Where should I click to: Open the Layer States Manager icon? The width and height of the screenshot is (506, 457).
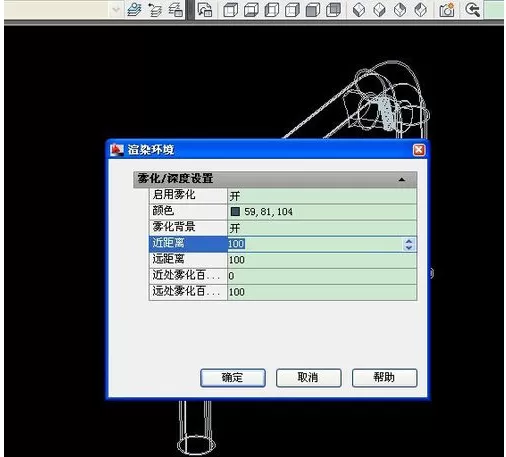(x=175, y=10)
